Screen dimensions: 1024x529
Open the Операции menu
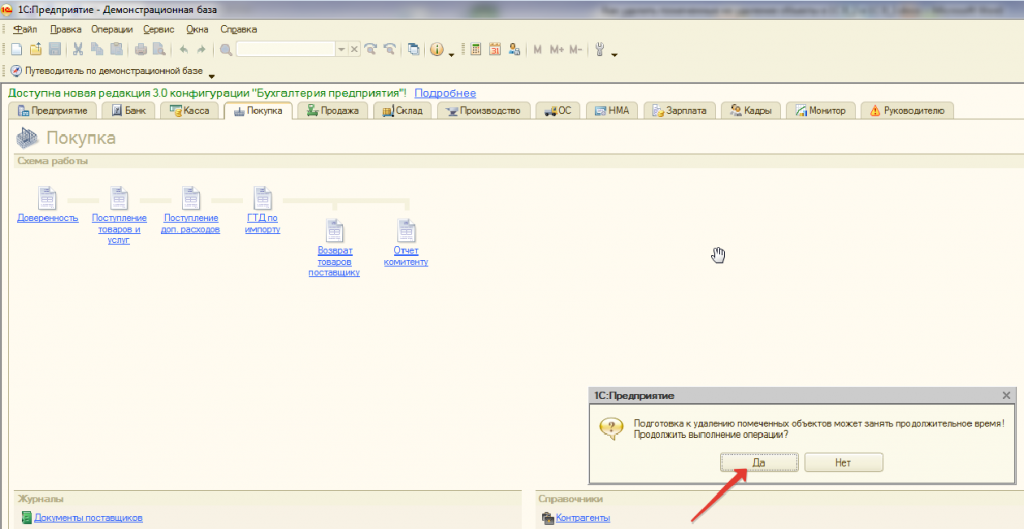point(111,30)
